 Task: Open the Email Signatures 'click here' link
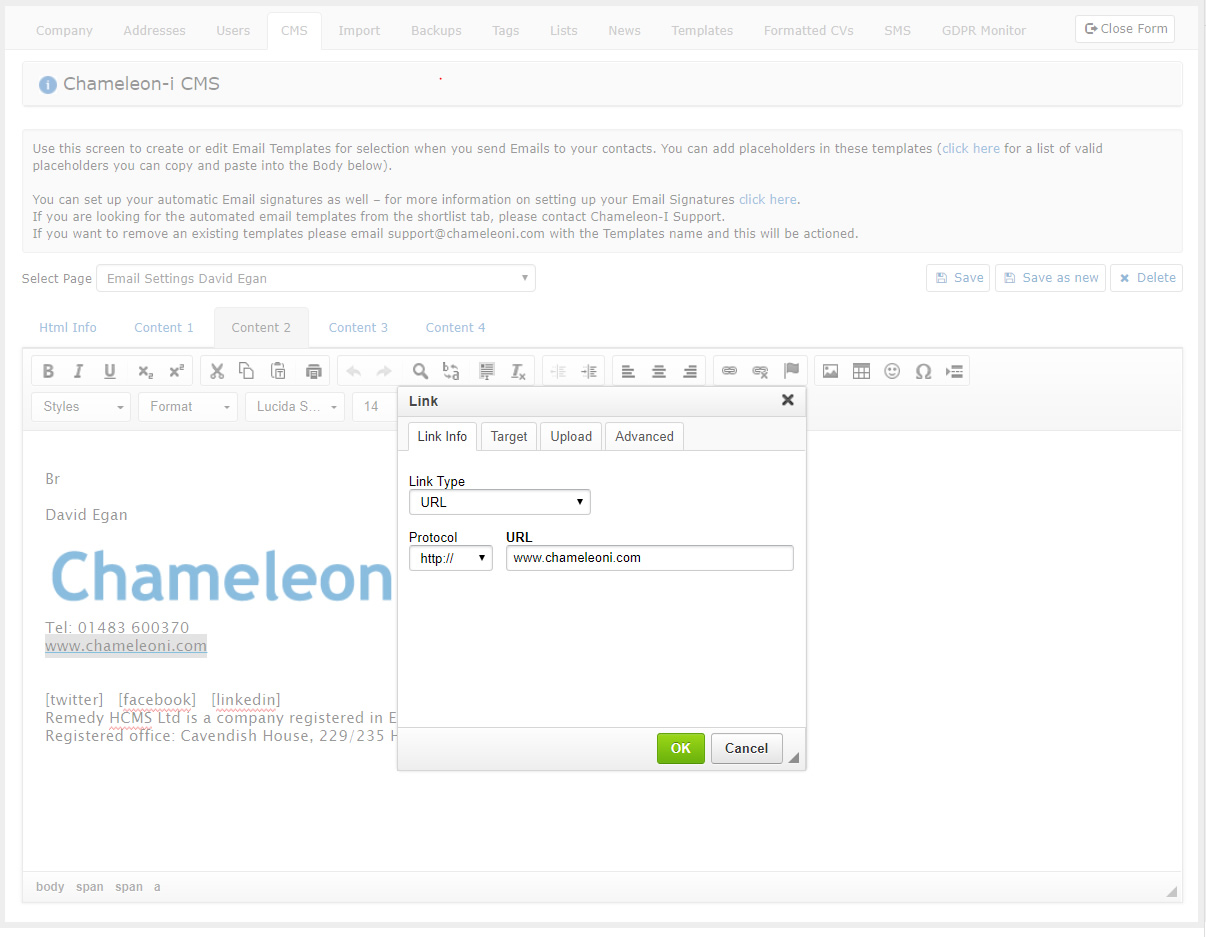768,199
